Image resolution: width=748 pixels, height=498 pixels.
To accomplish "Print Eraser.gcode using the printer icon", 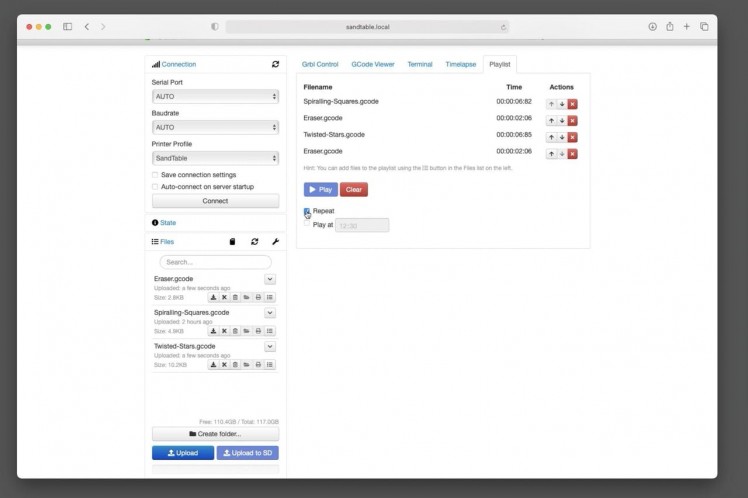I will coord(258,297).
